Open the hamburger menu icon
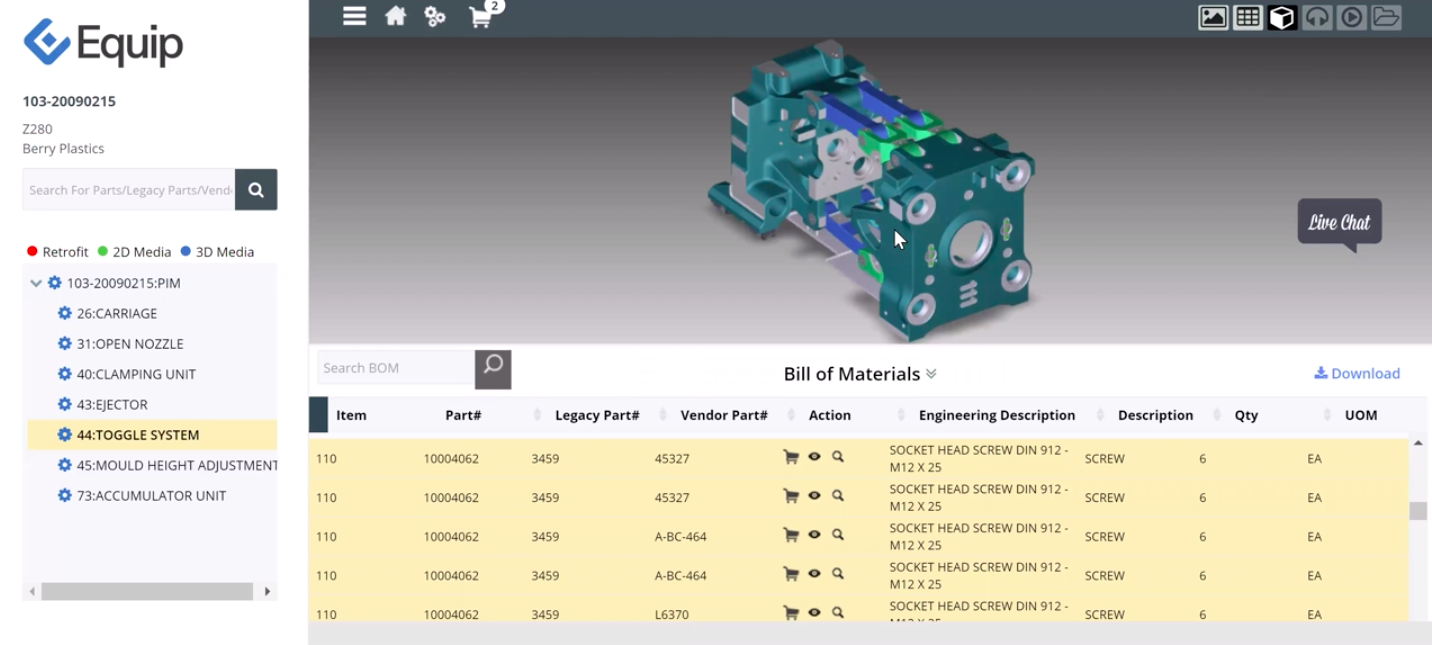The image size is (1432, 645). click(354, 16)
